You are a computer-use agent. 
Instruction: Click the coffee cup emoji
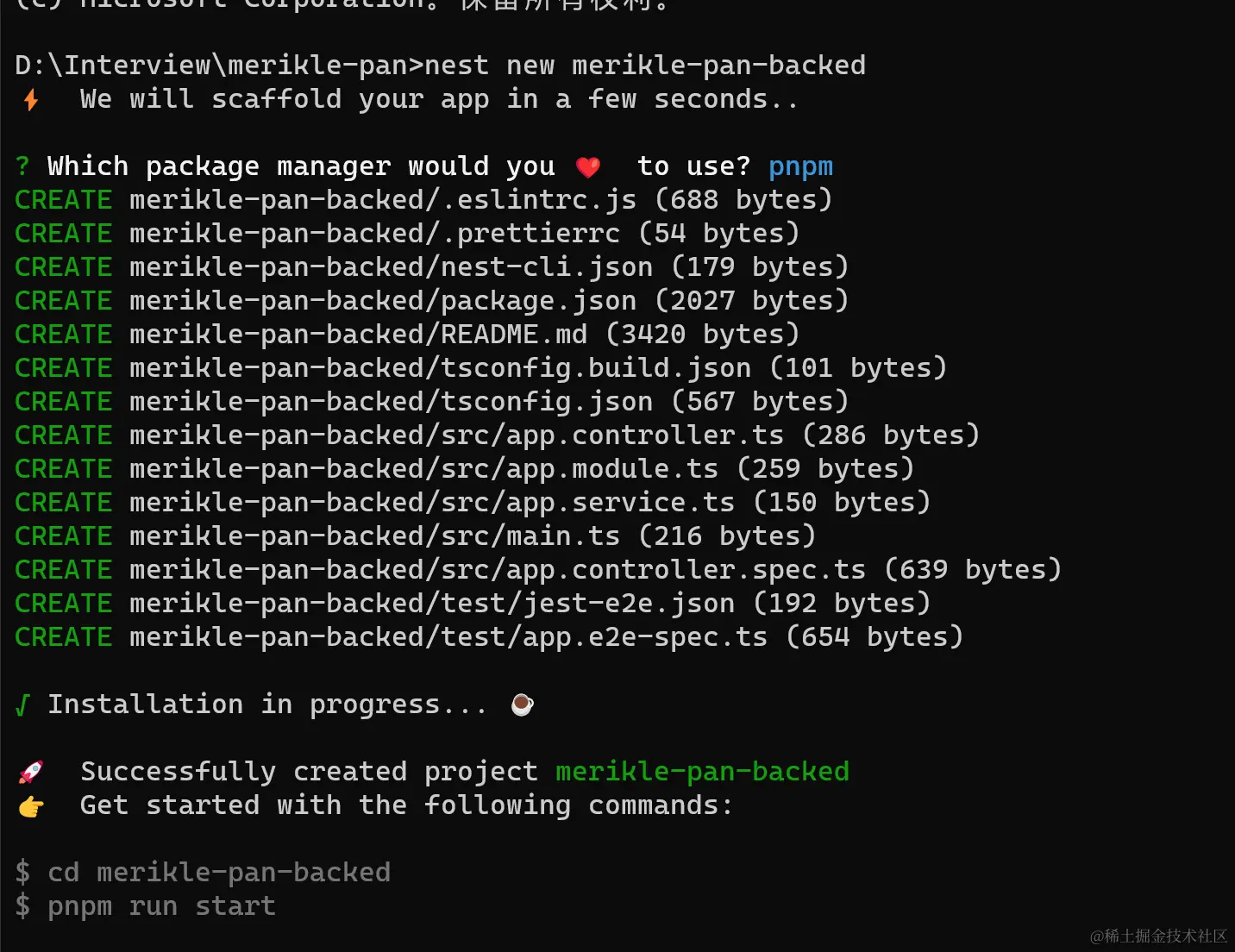(522, 705)
